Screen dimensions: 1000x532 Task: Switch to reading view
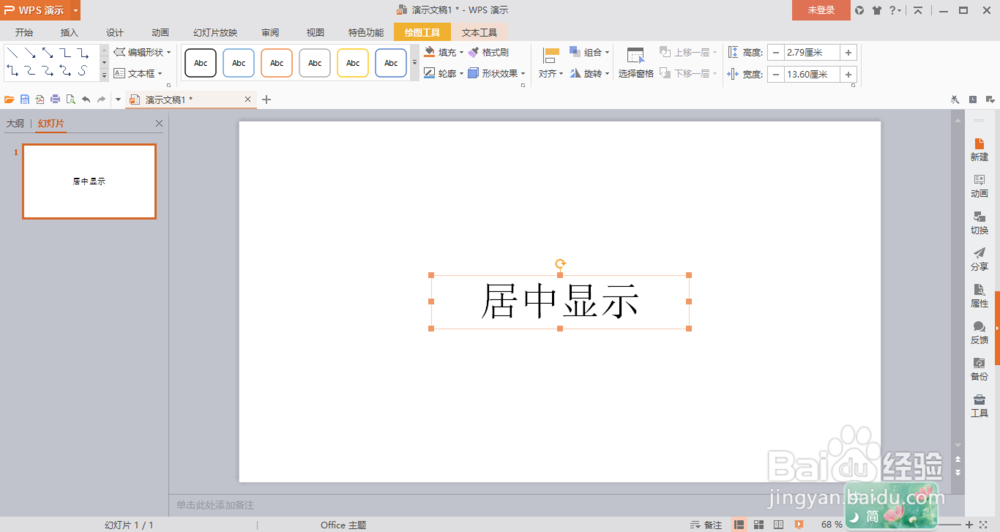[779, 524]
